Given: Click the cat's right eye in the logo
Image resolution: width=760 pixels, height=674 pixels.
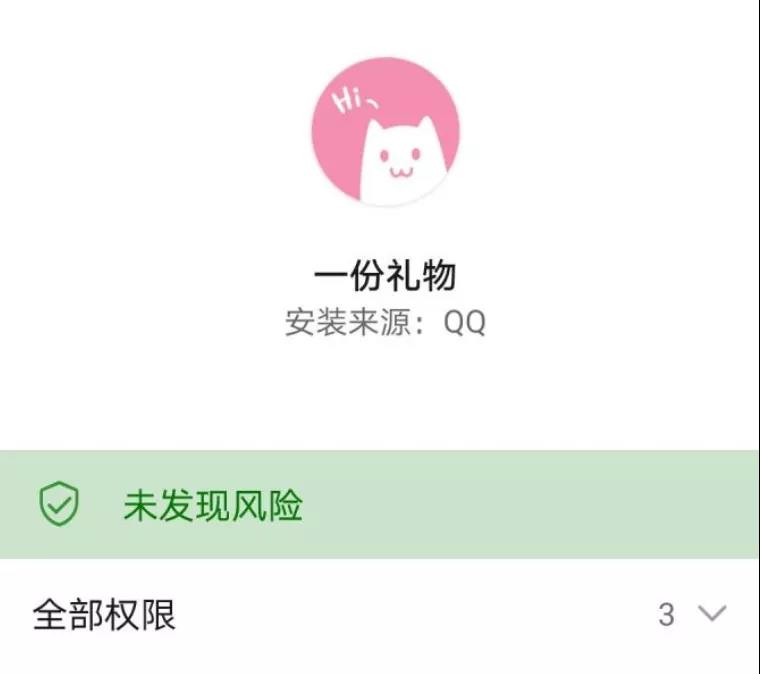Looking at the screenshot, I should point(416,154).
